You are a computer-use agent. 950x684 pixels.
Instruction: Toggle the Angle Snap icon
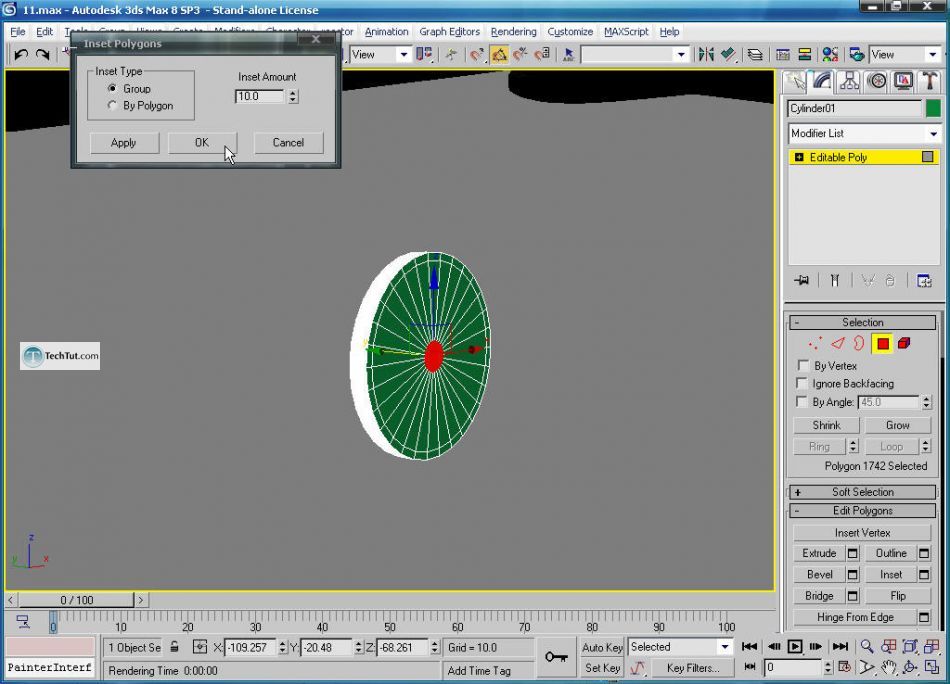tap(499, 54)
